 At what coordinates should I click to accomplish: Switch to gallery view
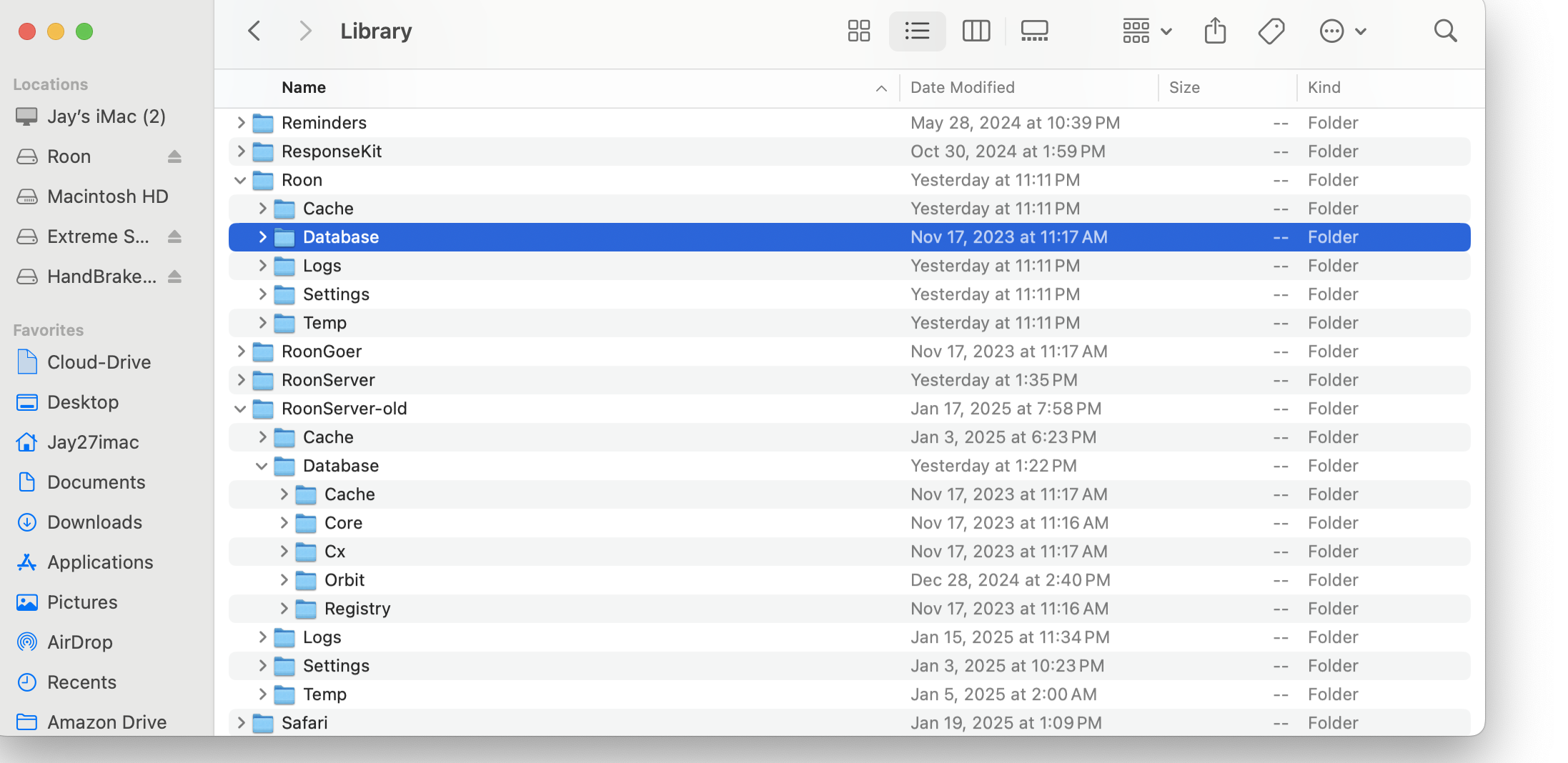point(1034,31)
